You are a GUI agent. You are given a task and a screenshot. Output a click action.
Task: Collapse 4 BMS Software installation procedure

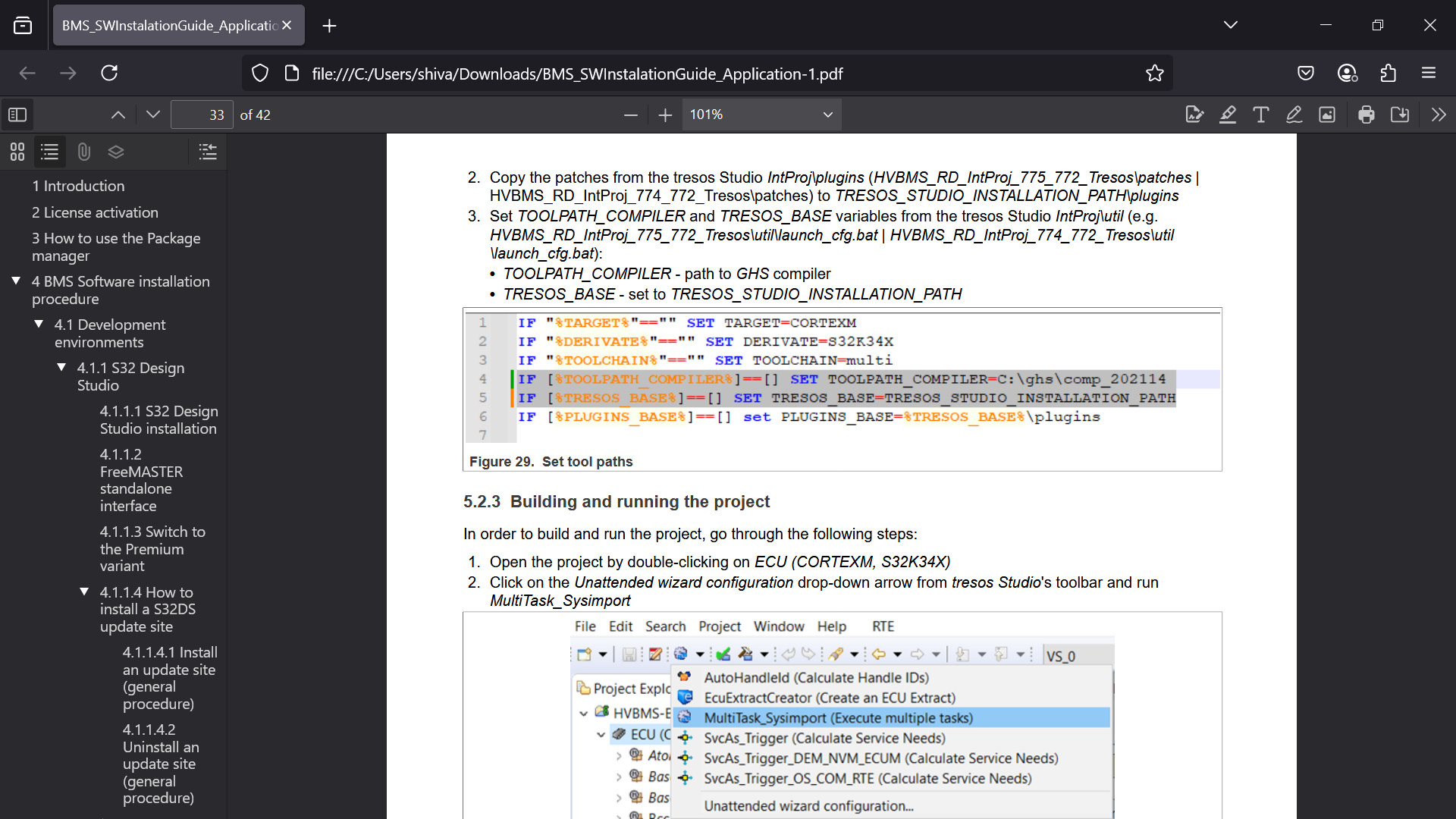pyautogui.click(x=16, y=281)
